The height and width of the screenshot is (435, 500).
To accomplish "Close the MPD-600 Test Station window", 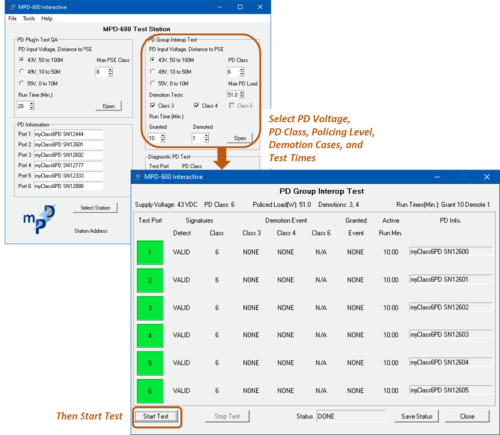I will click(260, 7).
